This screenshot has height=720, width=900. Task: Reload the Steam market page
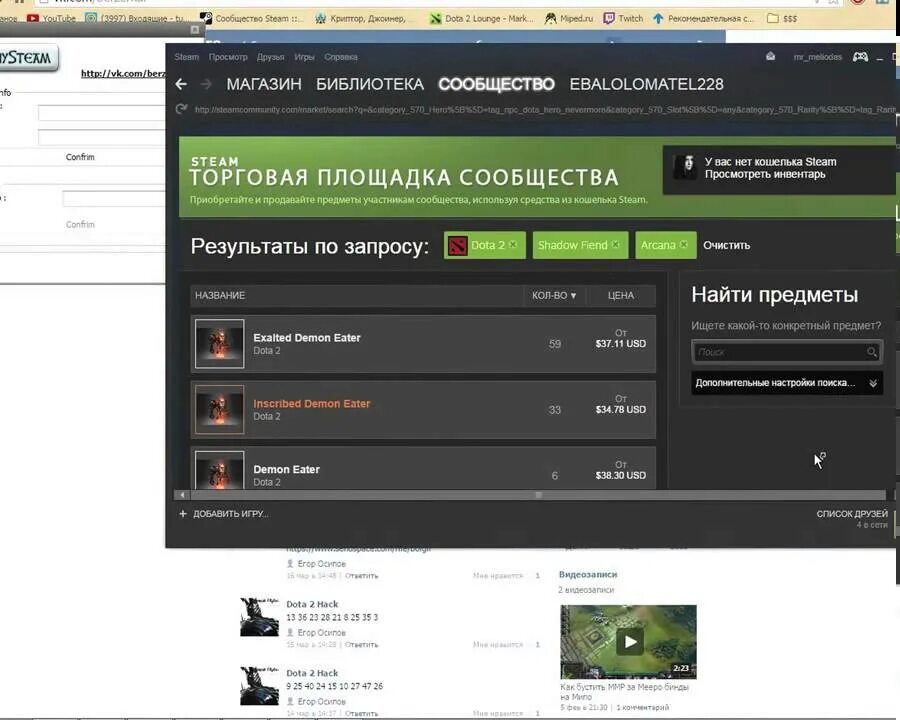181,109
